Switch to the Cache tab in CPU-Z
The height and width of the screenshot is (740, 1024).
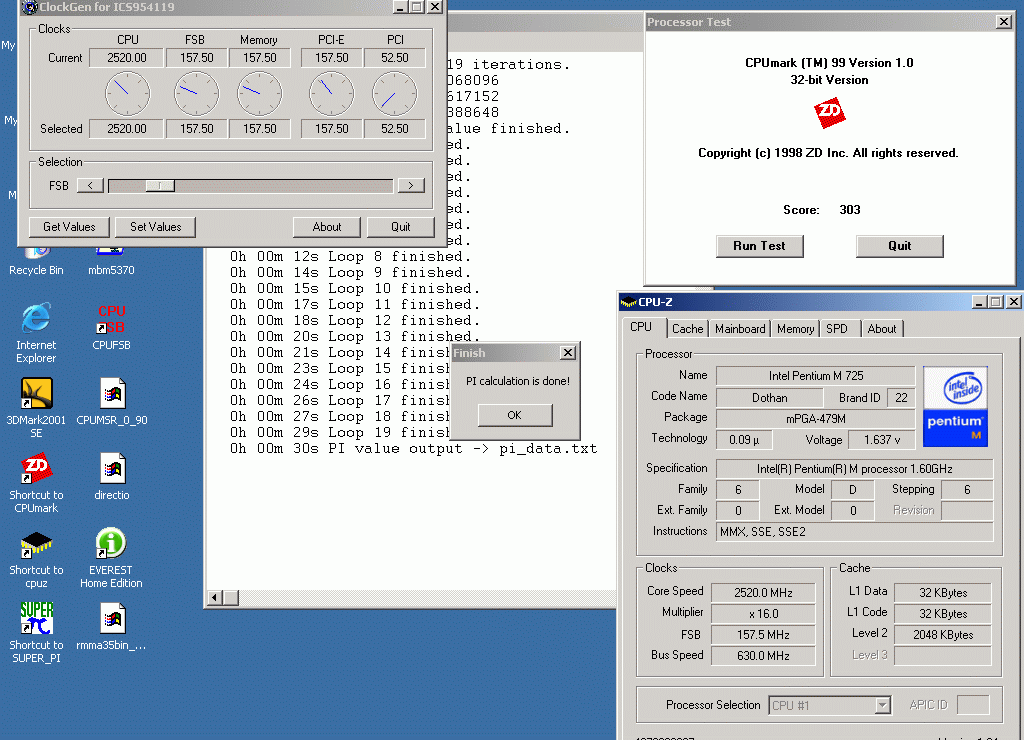tap(688, 329)
